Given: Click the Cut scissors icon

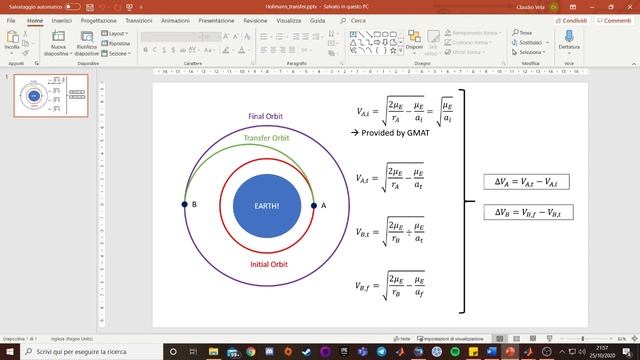Looking at the screenshot, I should point(25,33).
